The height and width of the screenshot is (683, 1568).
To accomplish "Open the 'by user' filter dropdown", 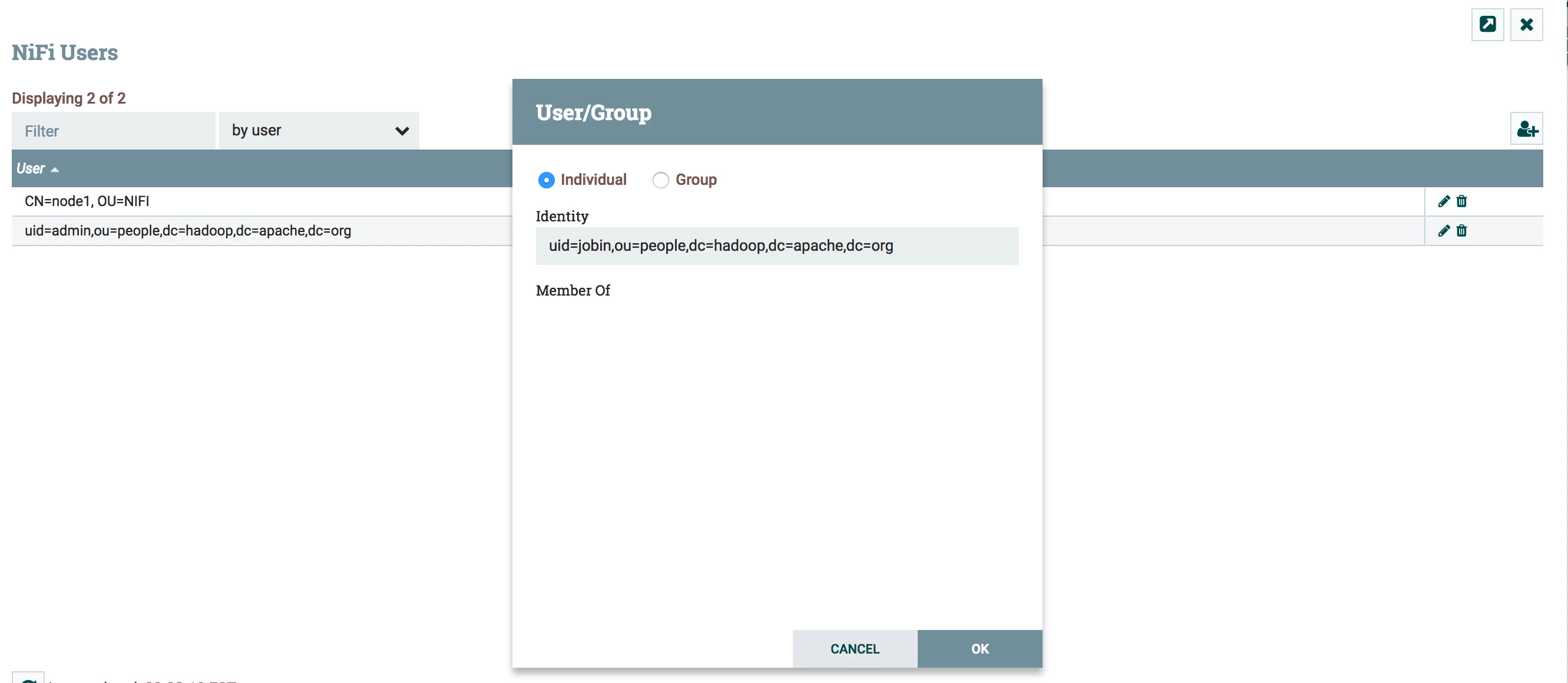I will [x=319, y=130].
